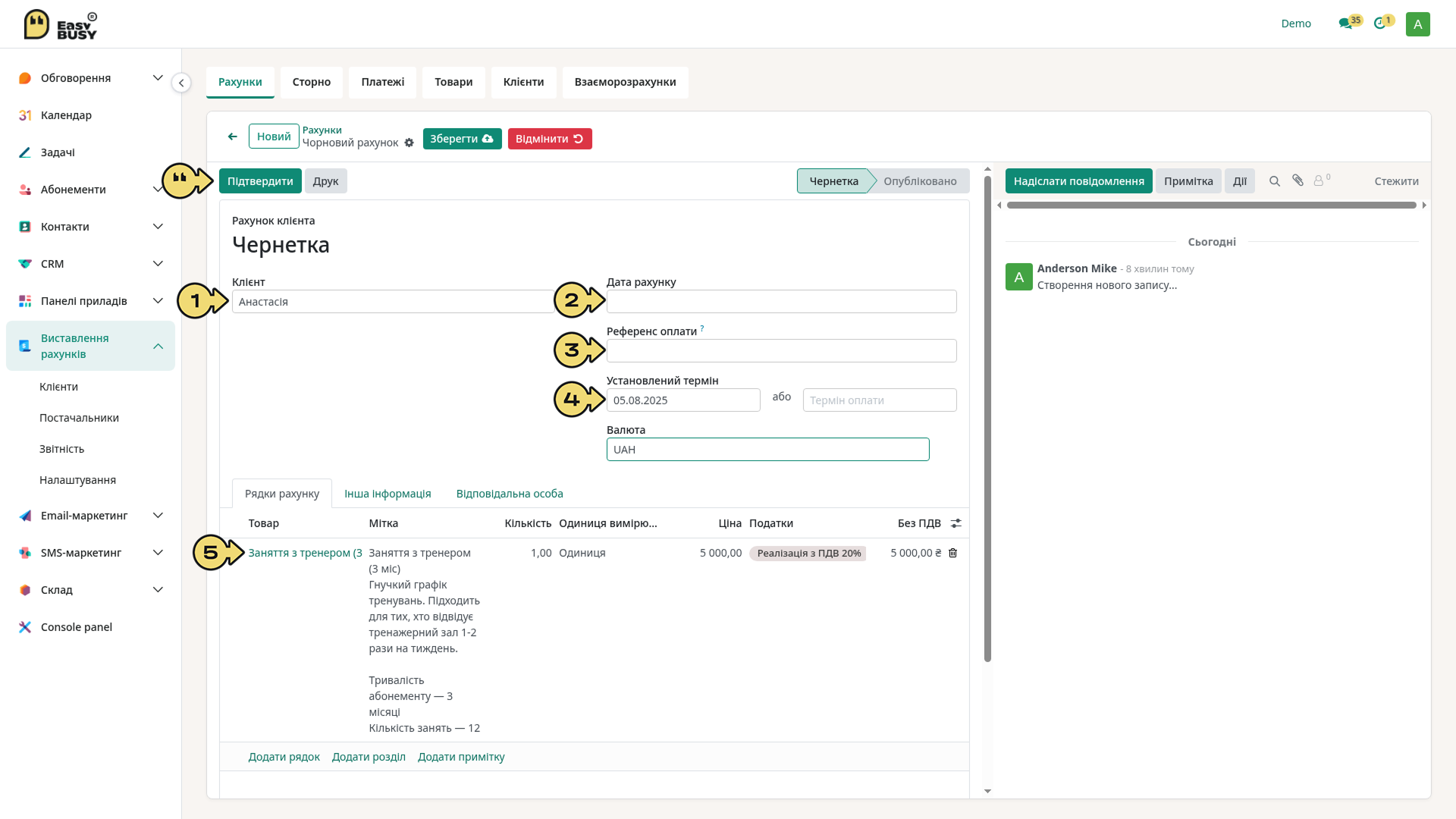
Task: Switch to the Товари tab
Action: (453, 82)
